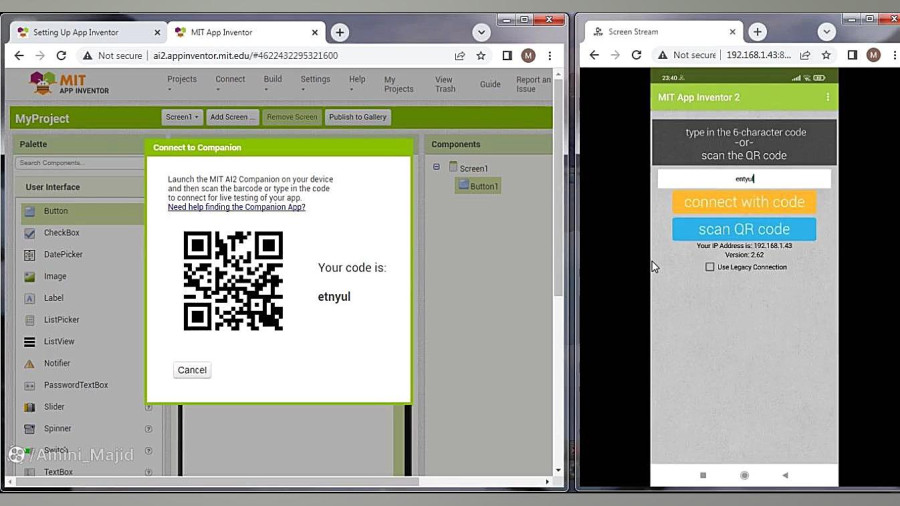Open Chrome menu in App Inventor window
This screenshot has width=900, height=506.
[550, 56]
